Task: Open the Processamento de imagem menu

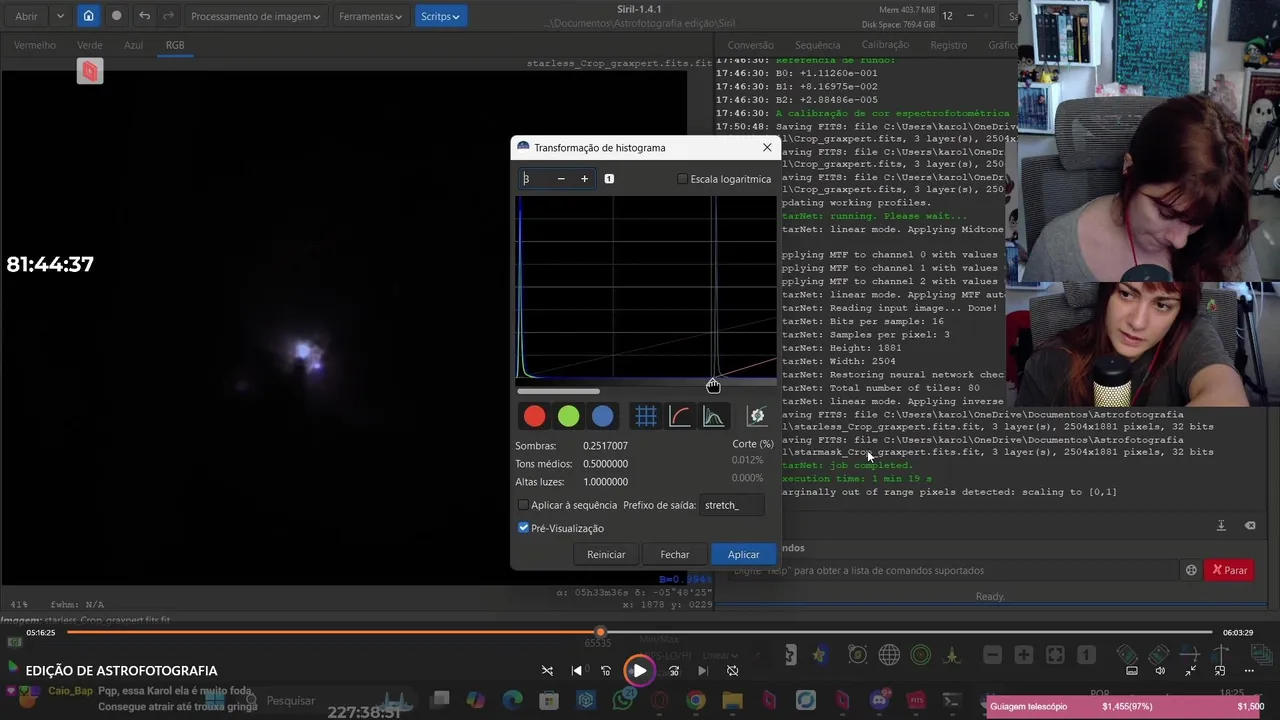Action: pos(255,16)
